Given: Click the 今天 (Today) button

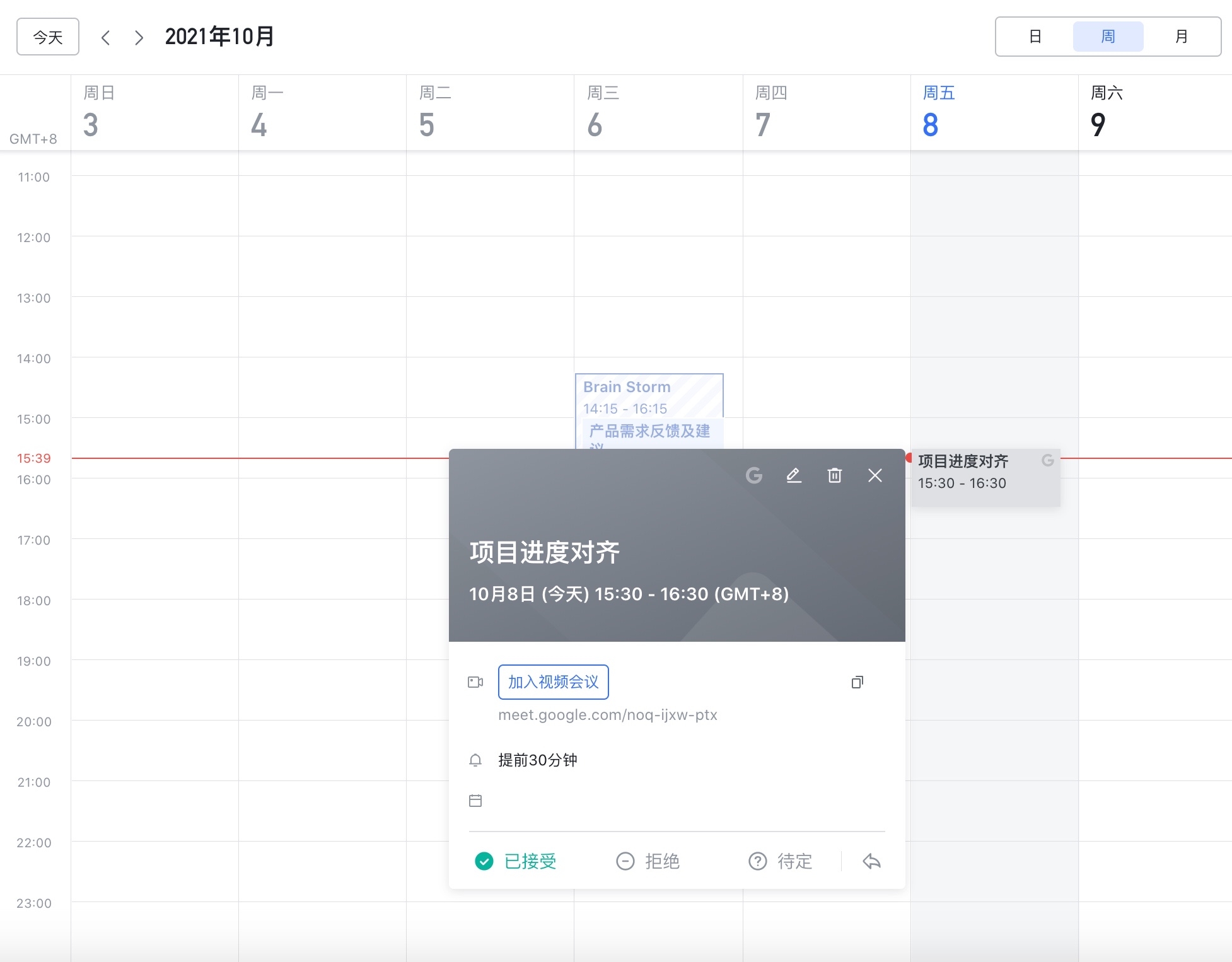Looking at the screenshot, I should (x=48, y=37).
